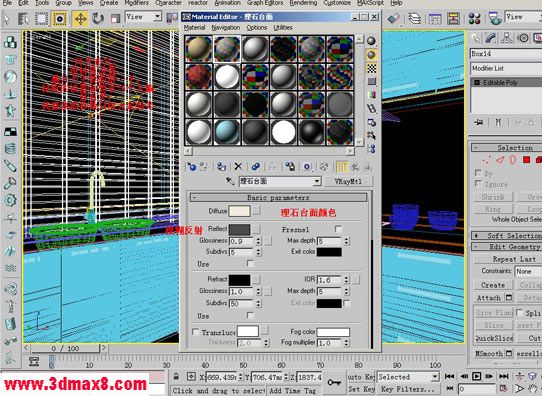Click the Play Animation button
The width and height of the screenshot is (542, 396).
tap(476, 376)
